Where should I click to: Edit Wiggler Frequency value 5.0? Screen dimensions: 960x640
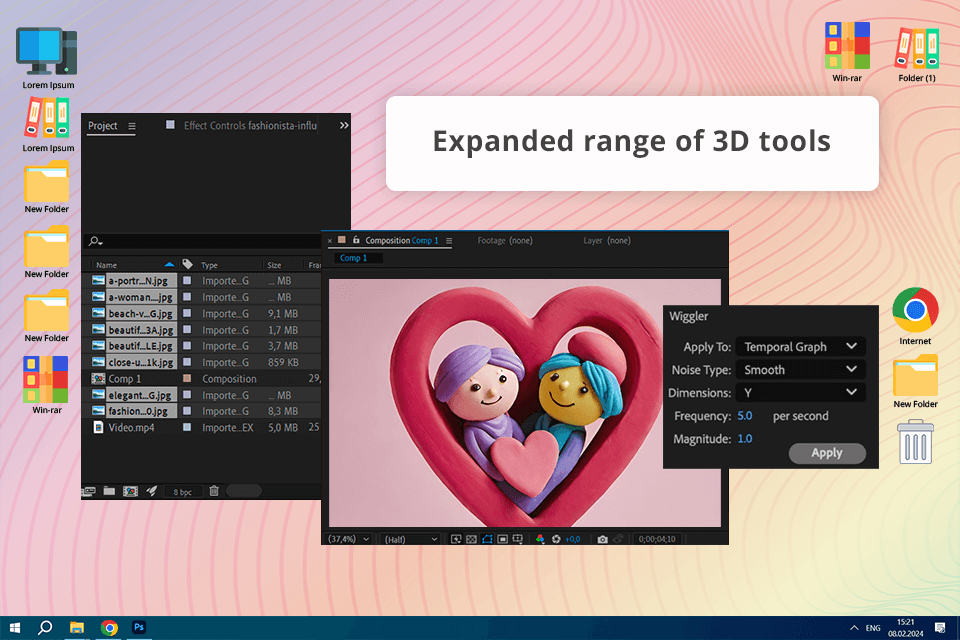click(x=744, y=416)
